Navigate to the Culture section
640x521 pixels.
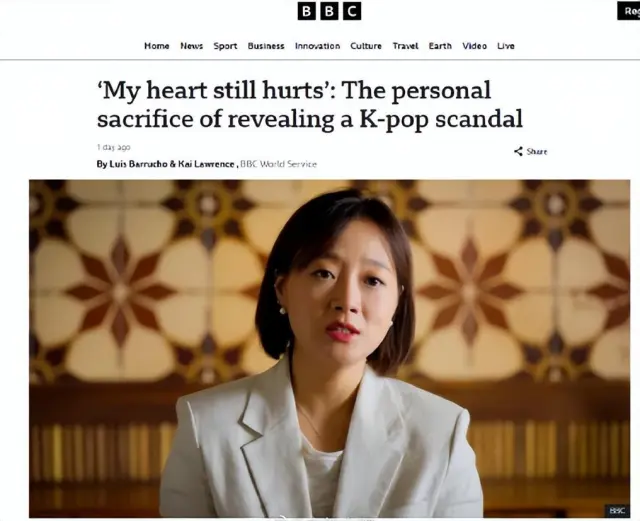tap(366, 46)
